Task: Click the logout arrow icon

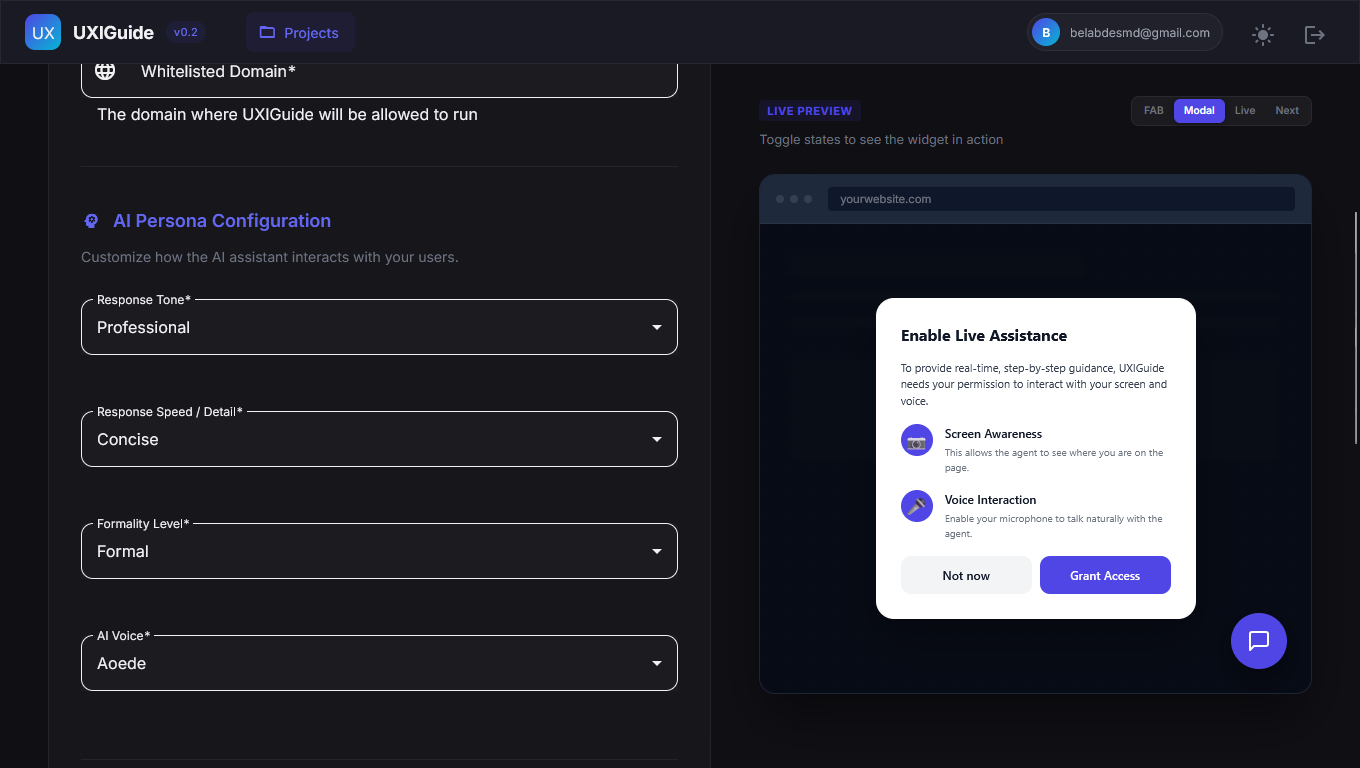Action: click(1315, 35)
